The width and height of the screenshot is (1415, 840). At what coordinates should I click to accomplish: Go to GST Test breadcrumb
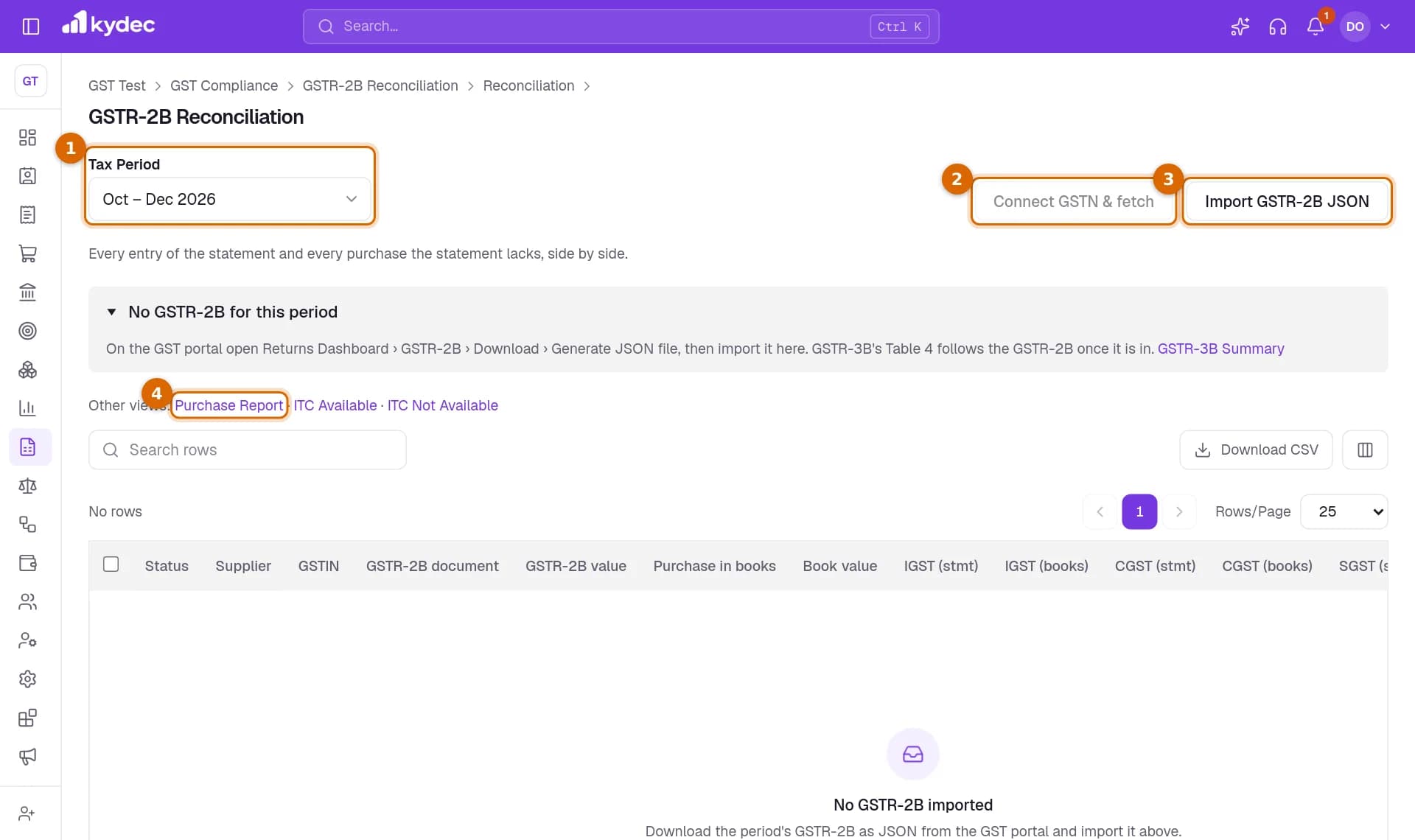click(x=117, y=85)
